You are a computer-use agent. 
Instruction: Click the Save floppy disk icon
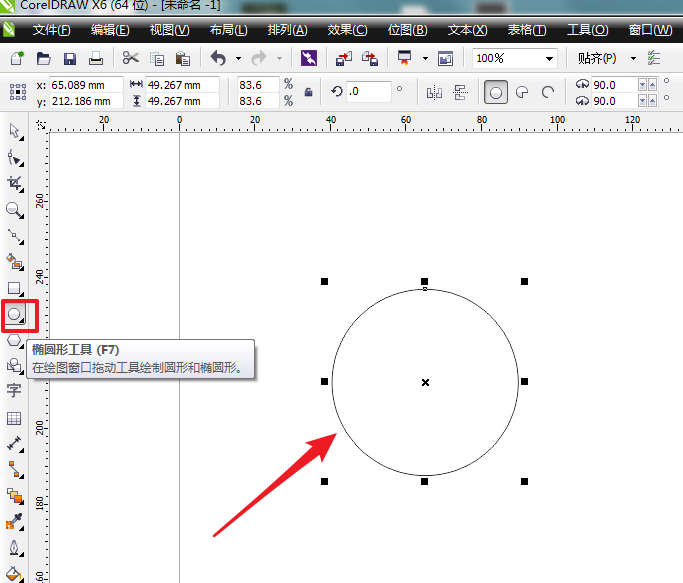70,58
